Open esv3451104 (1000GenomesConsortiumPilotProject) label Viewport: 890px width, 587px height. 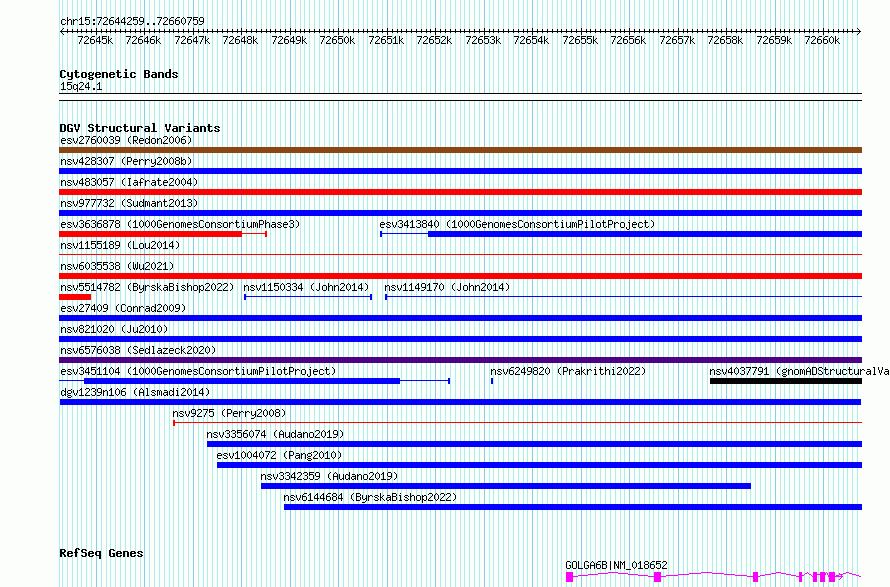[198, 371]
